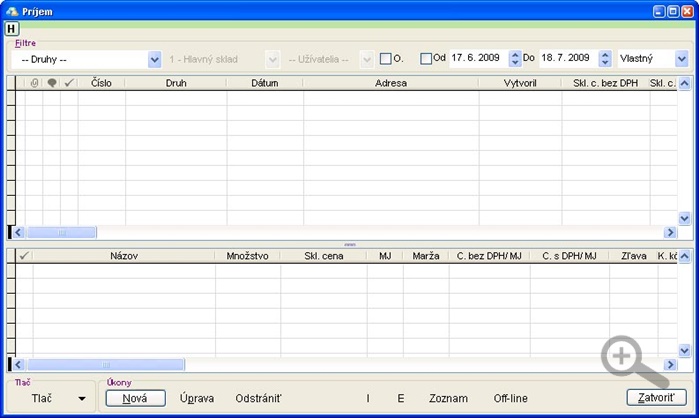Click the comment bubble column header
This screenshot has height=418, width=699.
click(52, 83)
